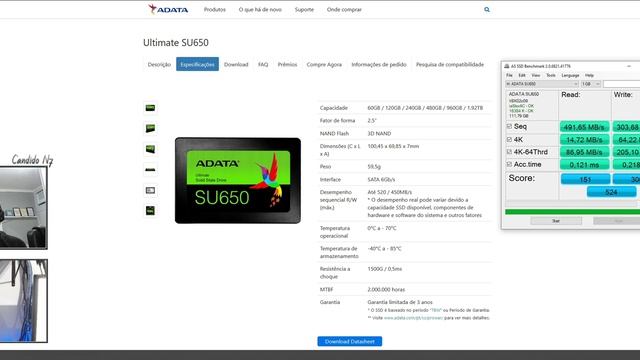640x360 pixels.
Task: Click the Acc.time read result 0,121 ms
Action: (584, 164)
